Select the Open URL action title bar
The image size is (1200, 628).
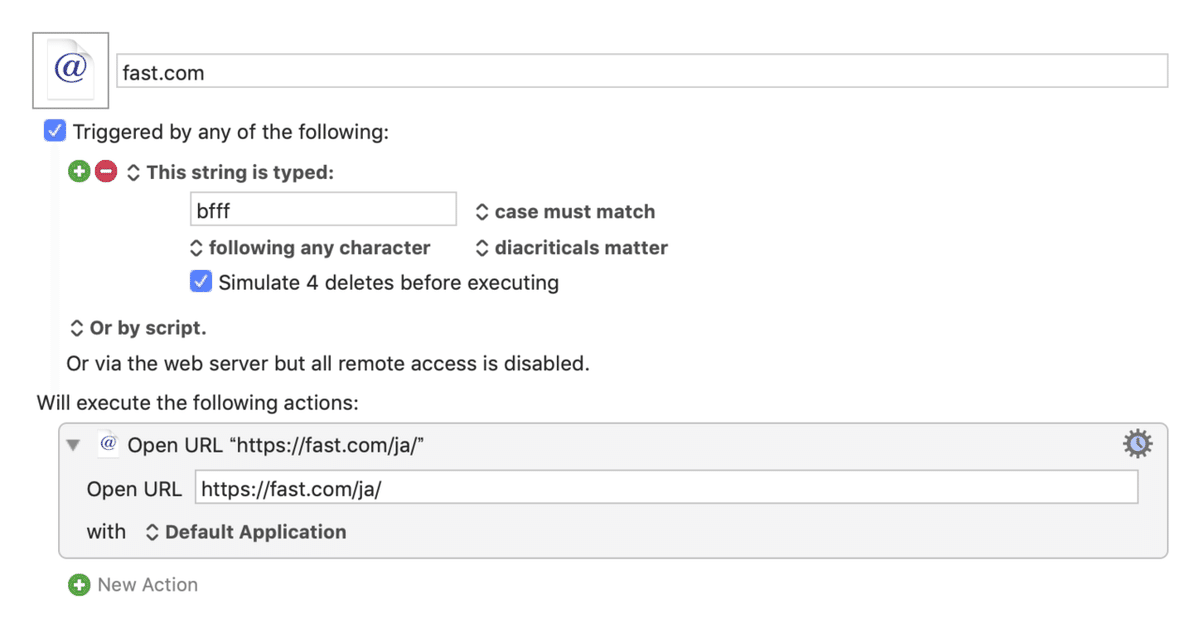click(612, 444)
